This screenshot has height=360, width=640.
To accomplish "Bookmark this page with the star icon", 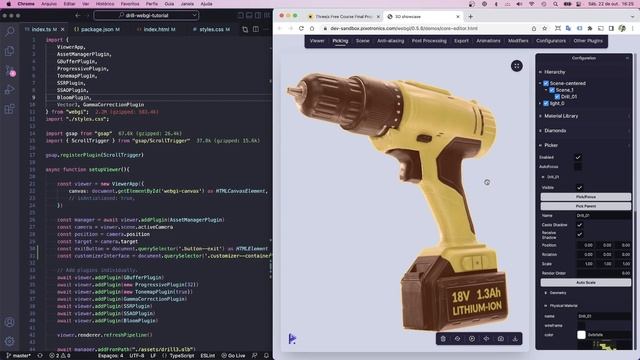I will 544,29.
